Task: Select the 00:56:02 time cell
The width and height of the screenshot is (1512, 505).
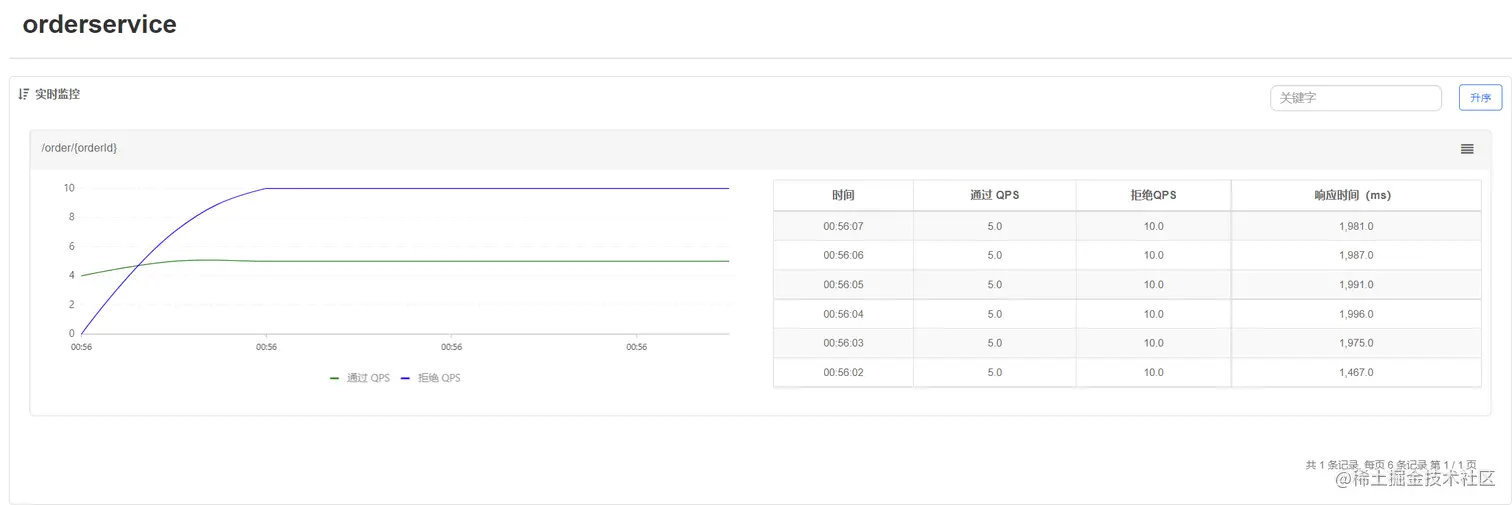Action: click(843, 372)
